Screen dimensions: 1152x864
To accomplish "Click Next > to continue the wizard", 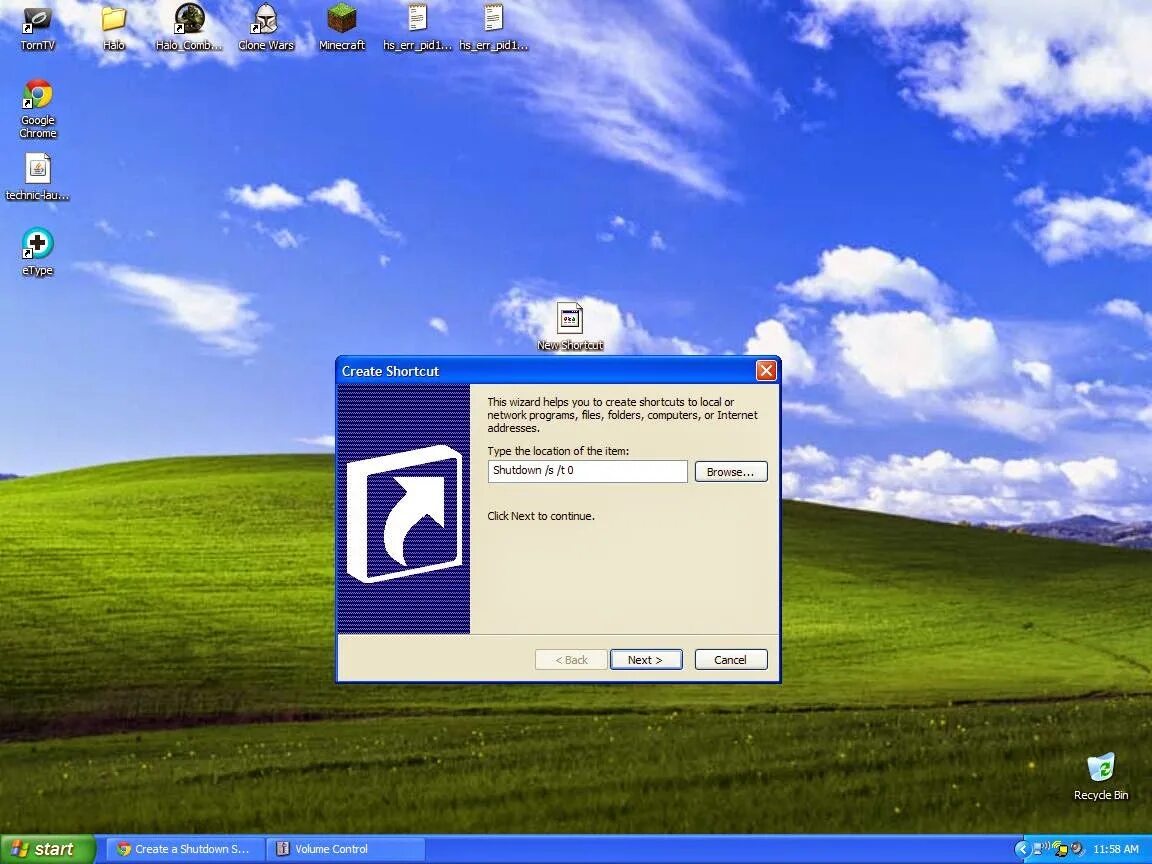I will [646, 660].
